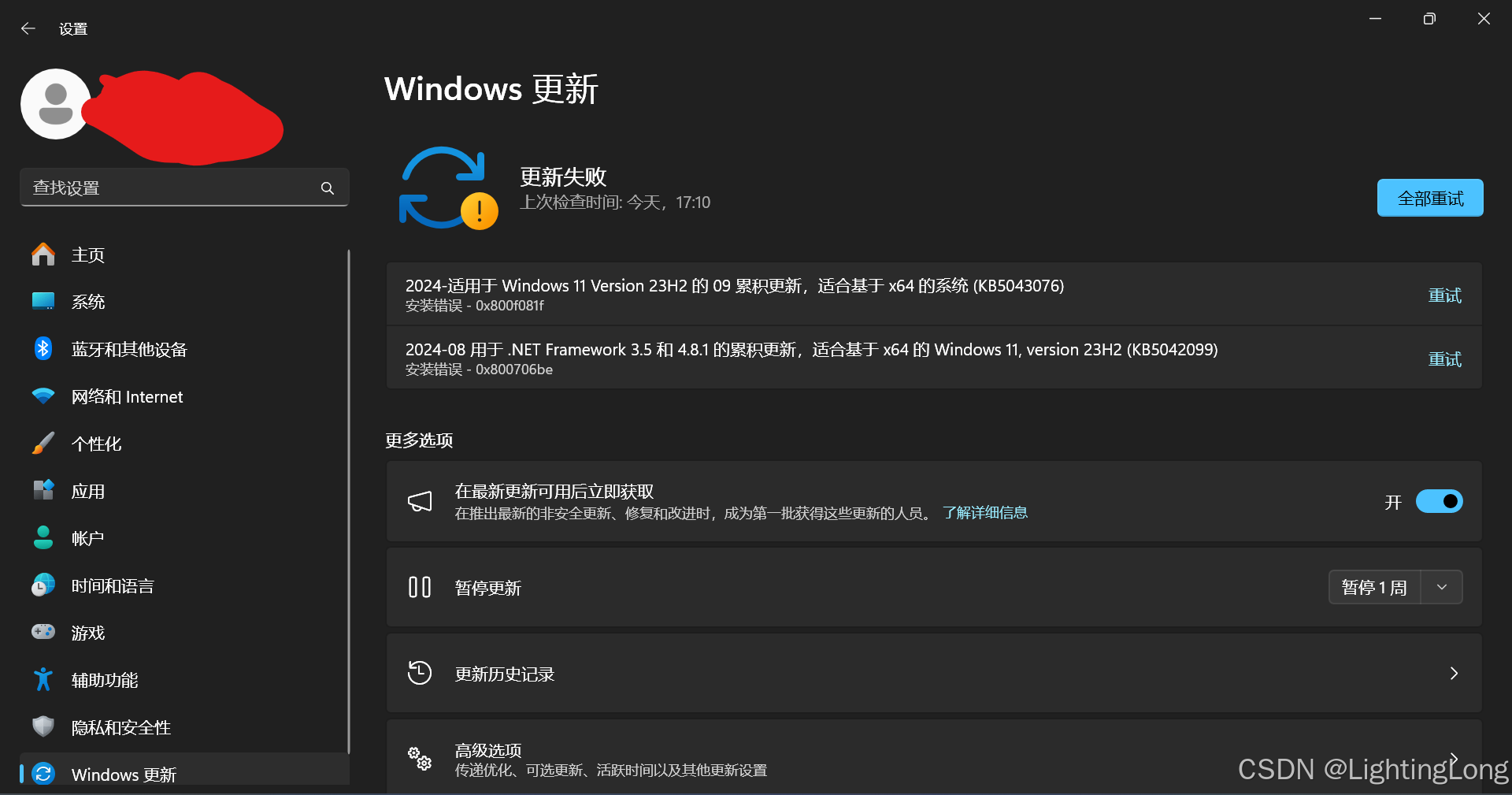
Task: Retry the KB5043076 cumulative update
Action: click(x=1445, y=295)
